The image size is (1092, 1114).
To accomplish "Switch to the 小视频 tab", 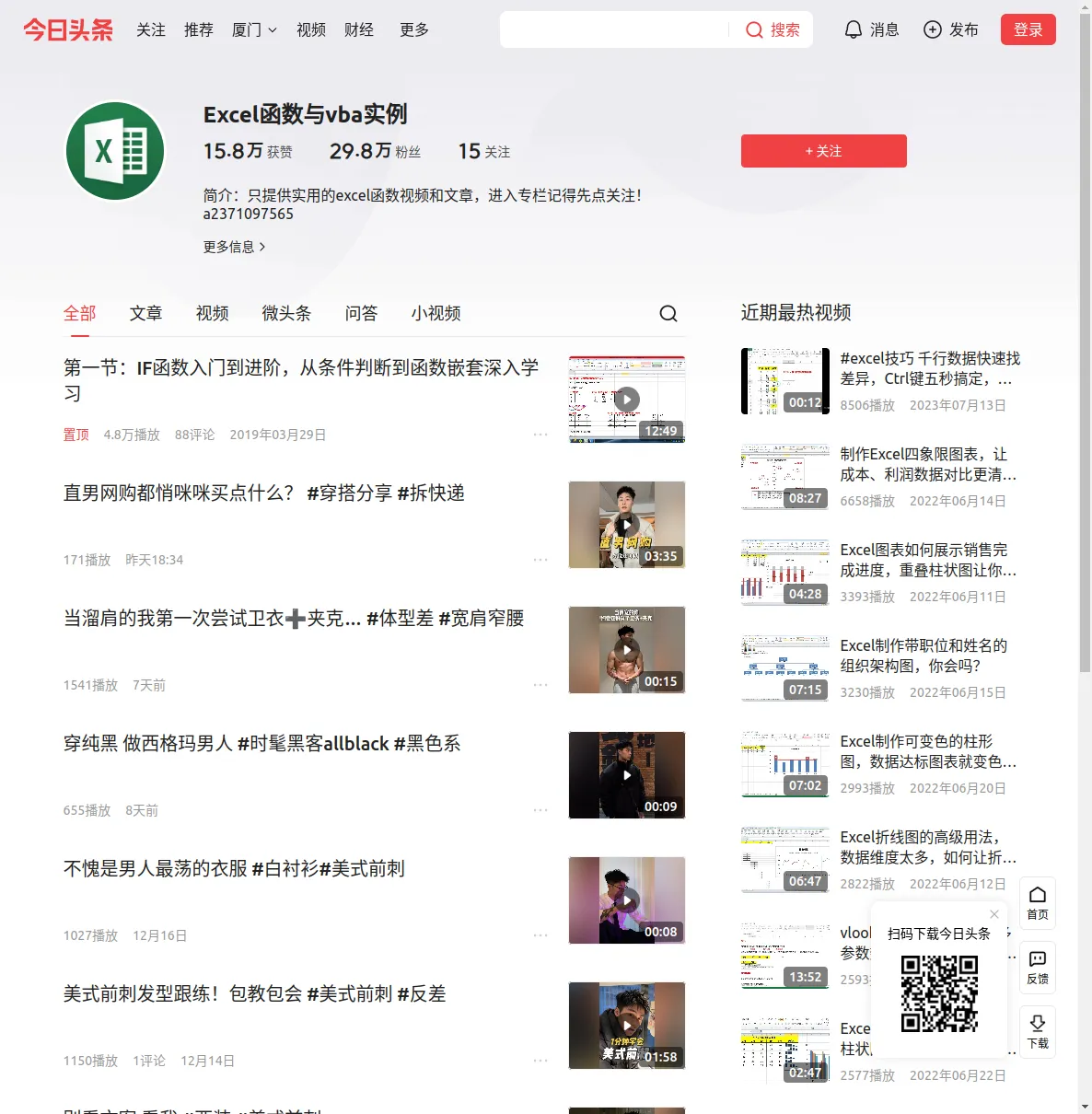I will (x=436, y=313).
